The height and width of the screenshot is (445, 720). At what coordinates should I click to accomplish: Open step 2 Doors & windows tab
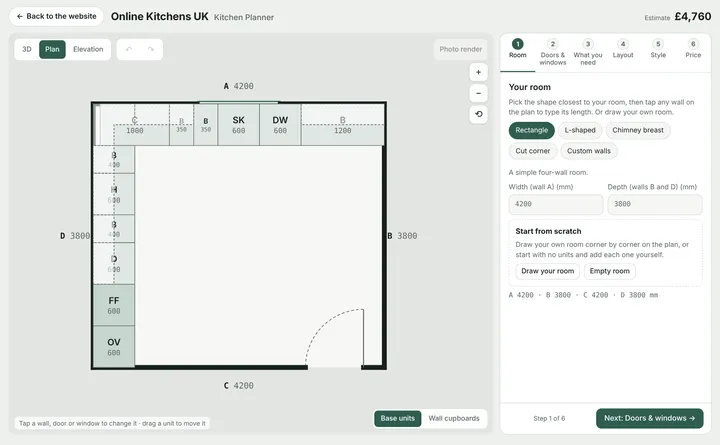pos(552,52)
